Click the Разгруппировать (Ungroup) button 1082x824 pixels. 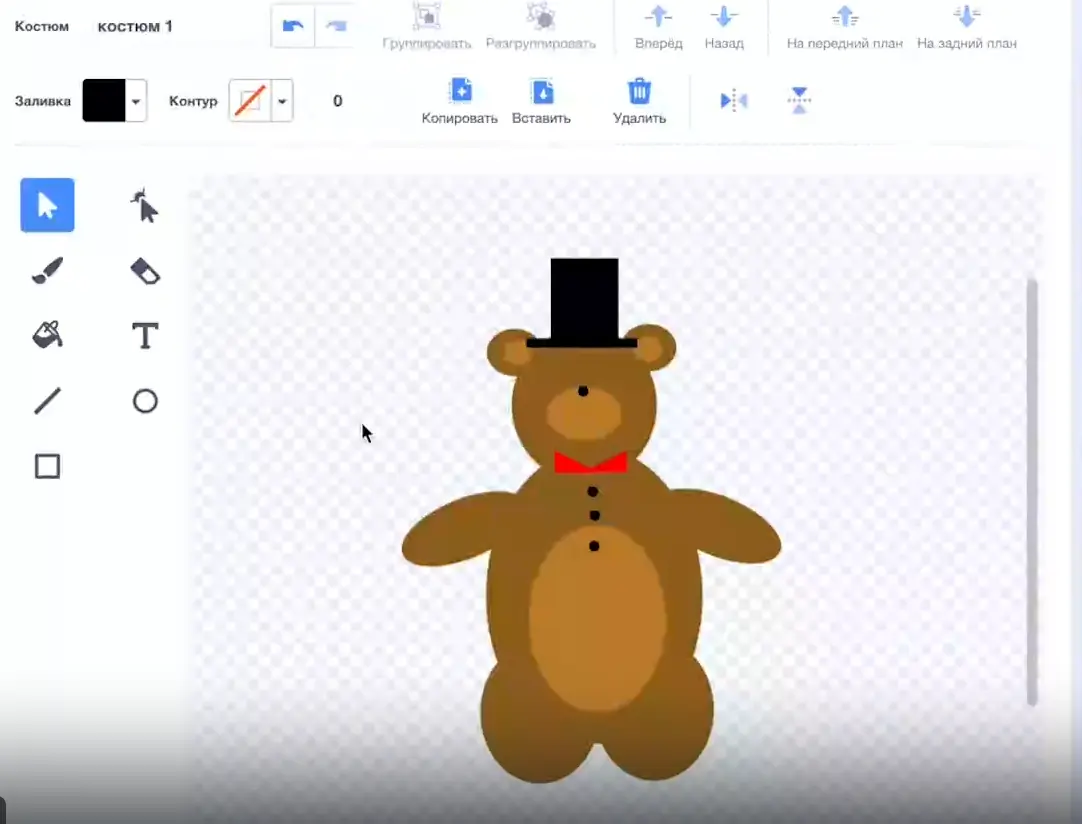[x=541, y=26]
